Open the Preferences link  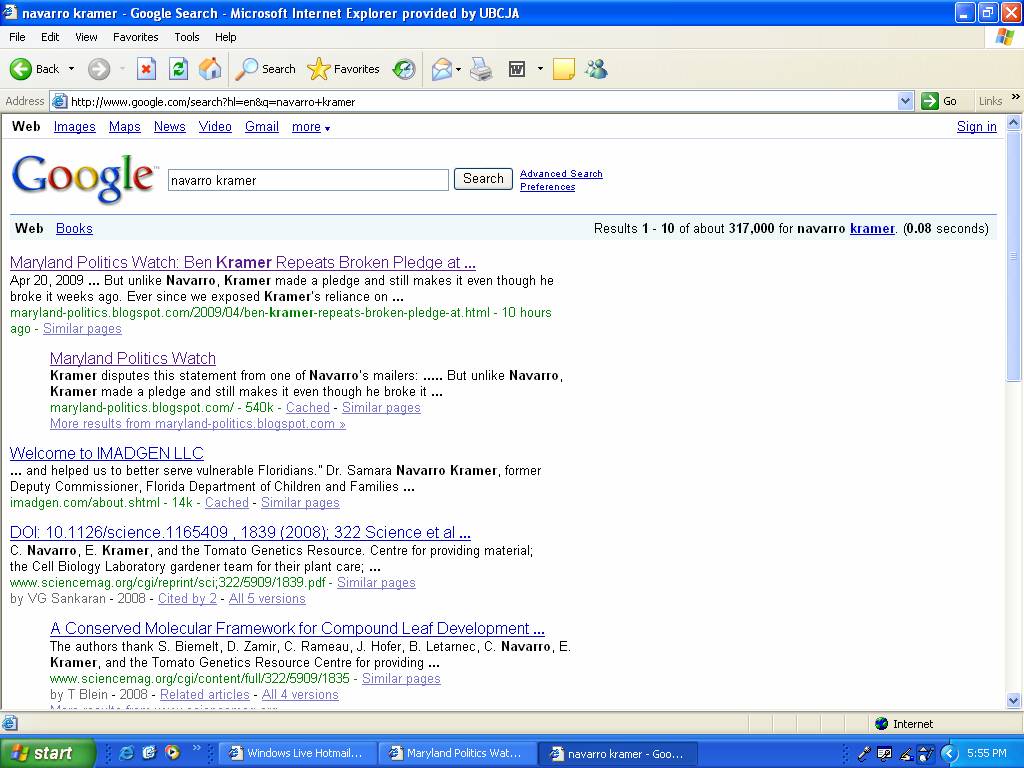(547, 187)
